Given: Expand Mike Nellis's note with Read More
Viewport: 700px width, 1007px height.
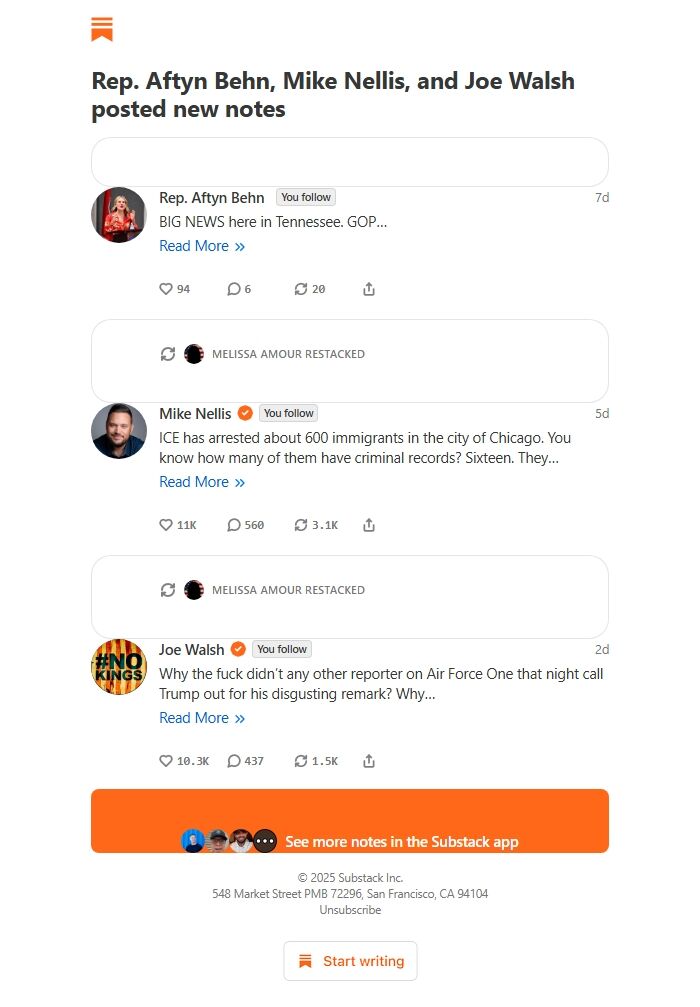Looking at the screenshot, I should tap(195, 482).
